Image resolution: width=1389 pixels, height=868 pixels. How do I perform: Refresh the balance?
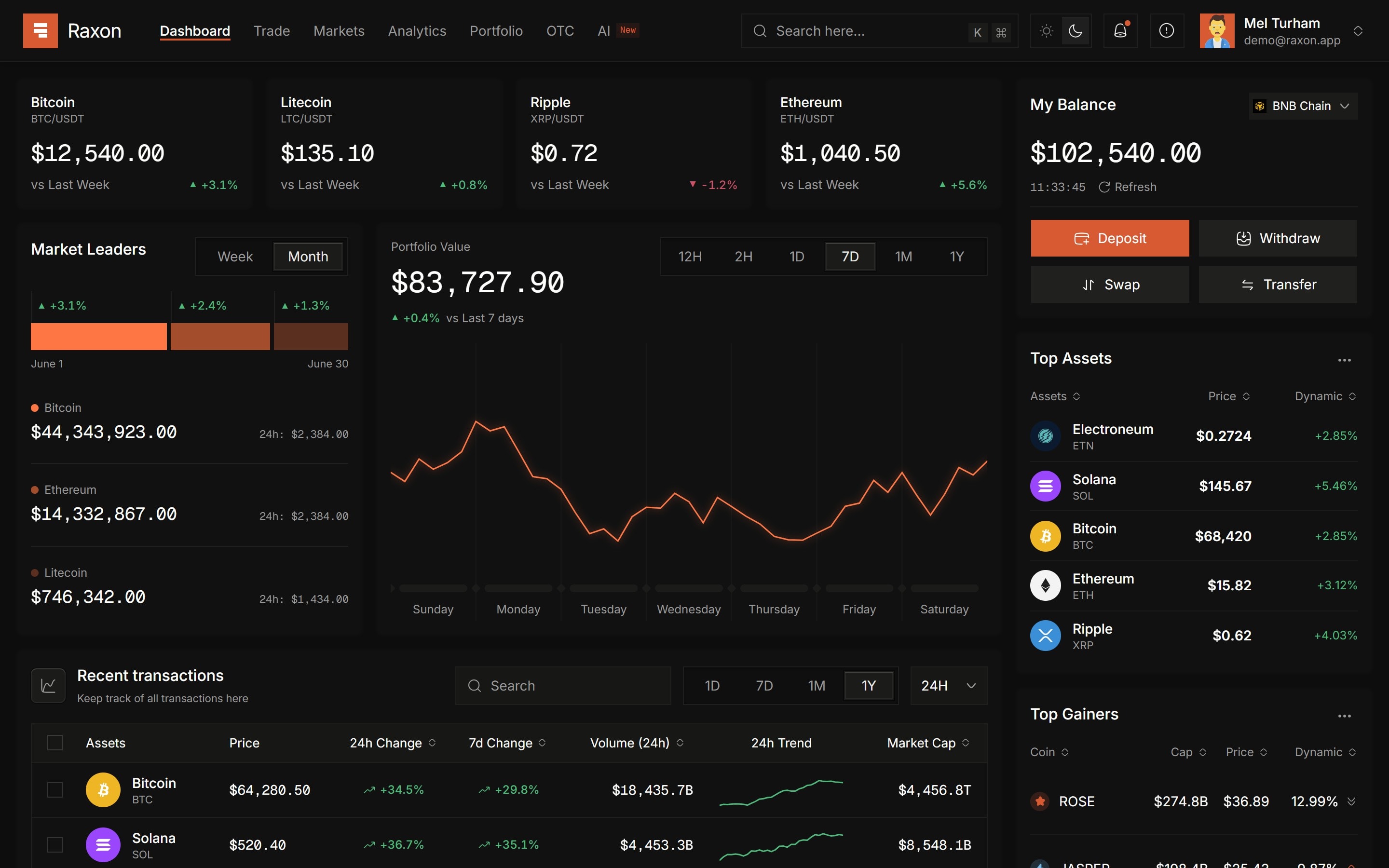point(1127,187)
